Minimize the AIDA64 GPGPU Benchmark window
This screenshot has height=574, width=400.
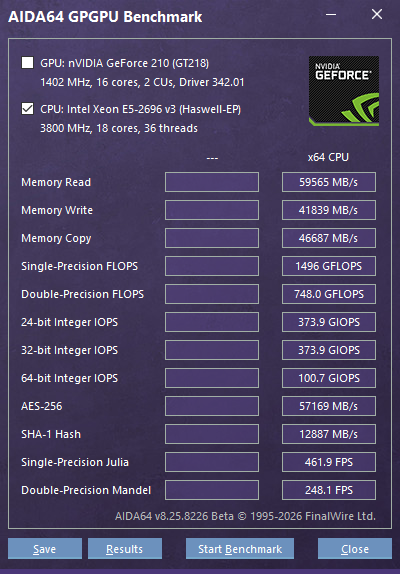click(x=331, y=15)
